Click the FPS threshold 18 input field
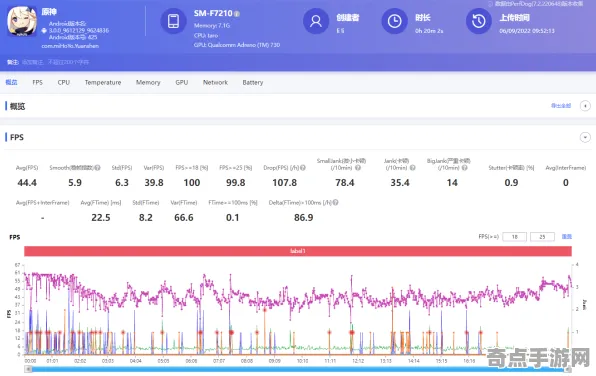The height and width of the screenshot is (376, 596). (515, 237)
